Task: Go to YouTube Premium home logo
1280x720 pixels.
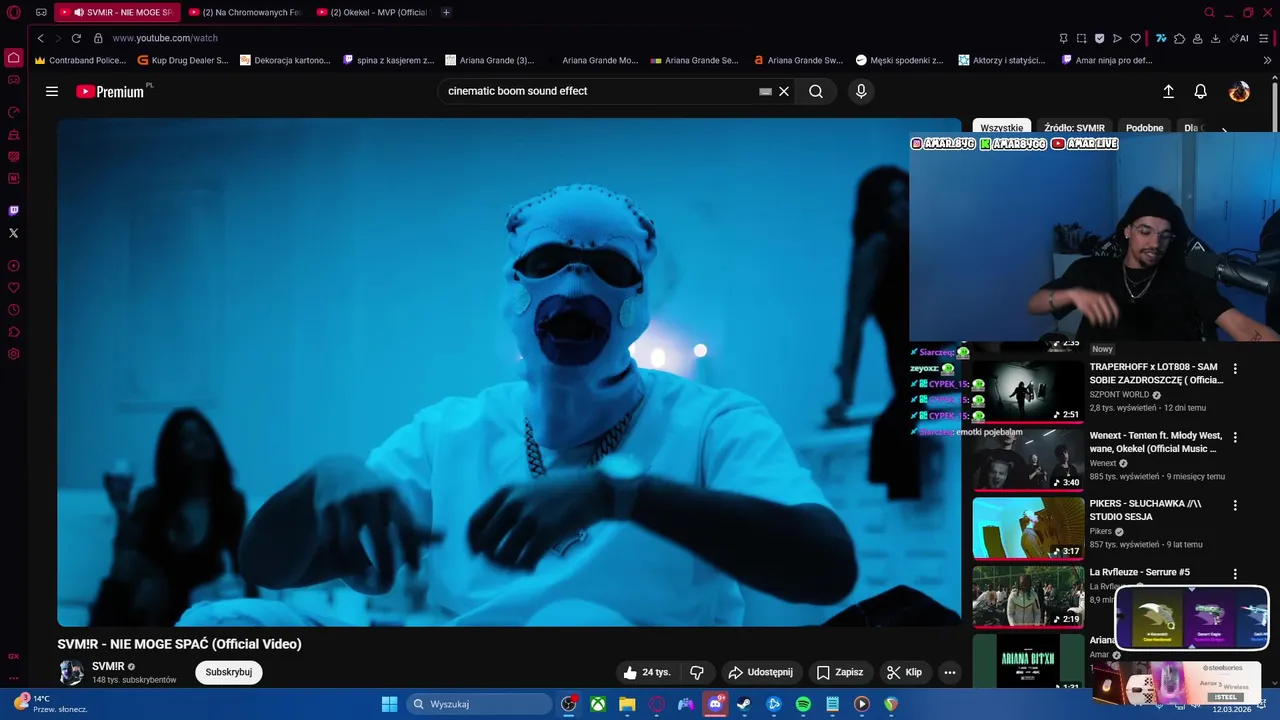Action: pyautogui.click(x=110, y=91)
